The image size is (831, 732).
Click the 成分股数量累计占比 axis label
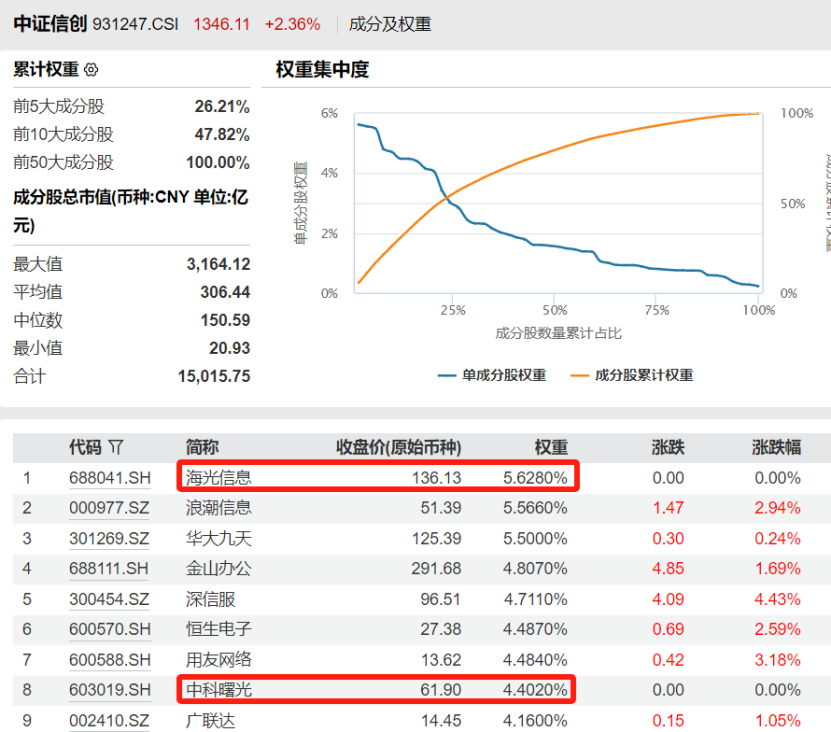558,333
